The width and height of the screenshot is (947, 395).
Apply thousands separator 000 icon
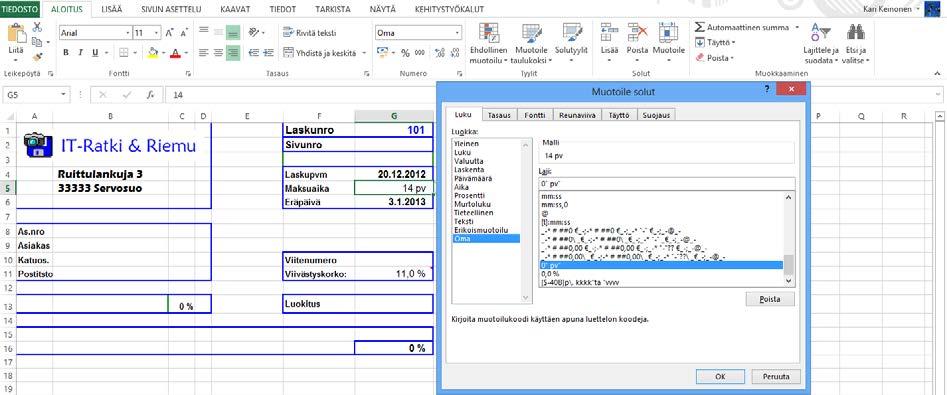(x=420, y=53)
